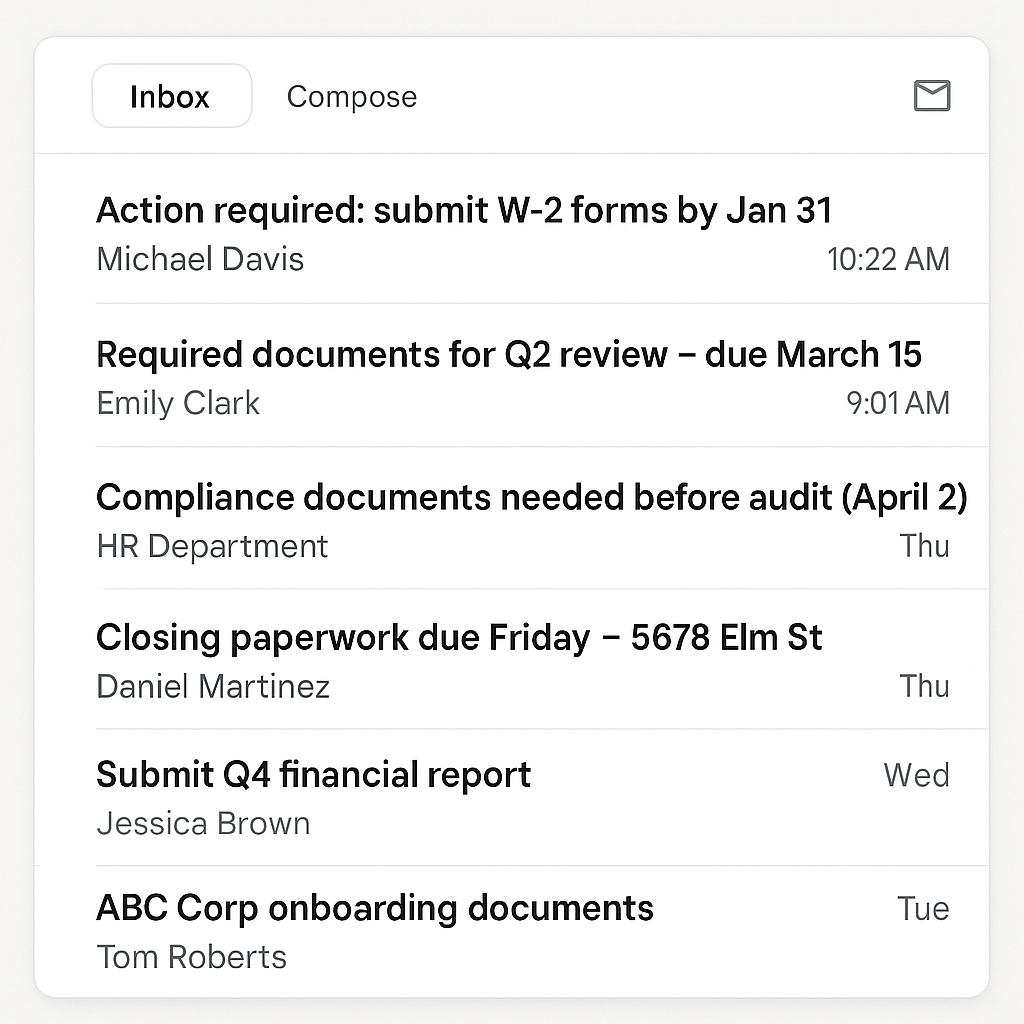This screenshot has height=1024, width=1024.
Task: Click the envelope mail icon
Action: coord(932,96)
